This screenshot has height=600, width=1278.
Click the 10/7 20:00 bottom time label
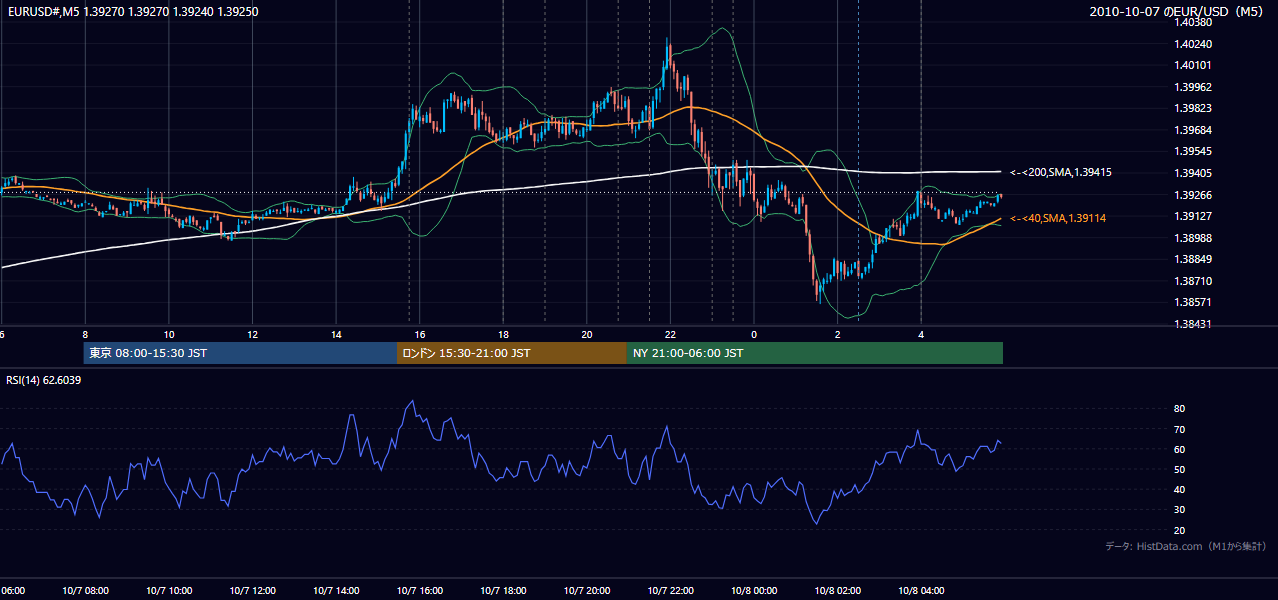(x=587, y=591)
